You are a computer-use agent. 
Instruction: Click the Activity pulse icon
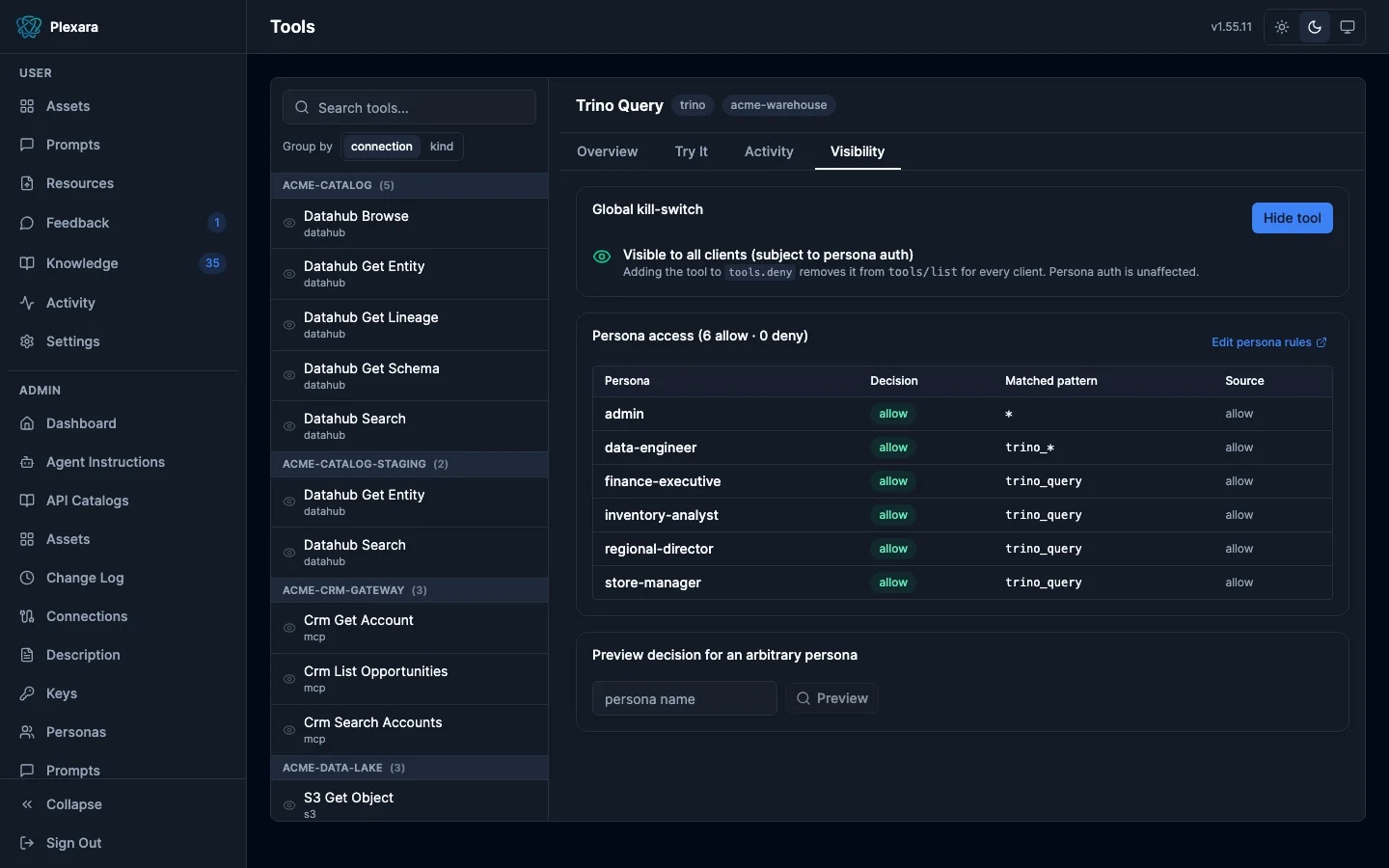click(x=27, y=303)
